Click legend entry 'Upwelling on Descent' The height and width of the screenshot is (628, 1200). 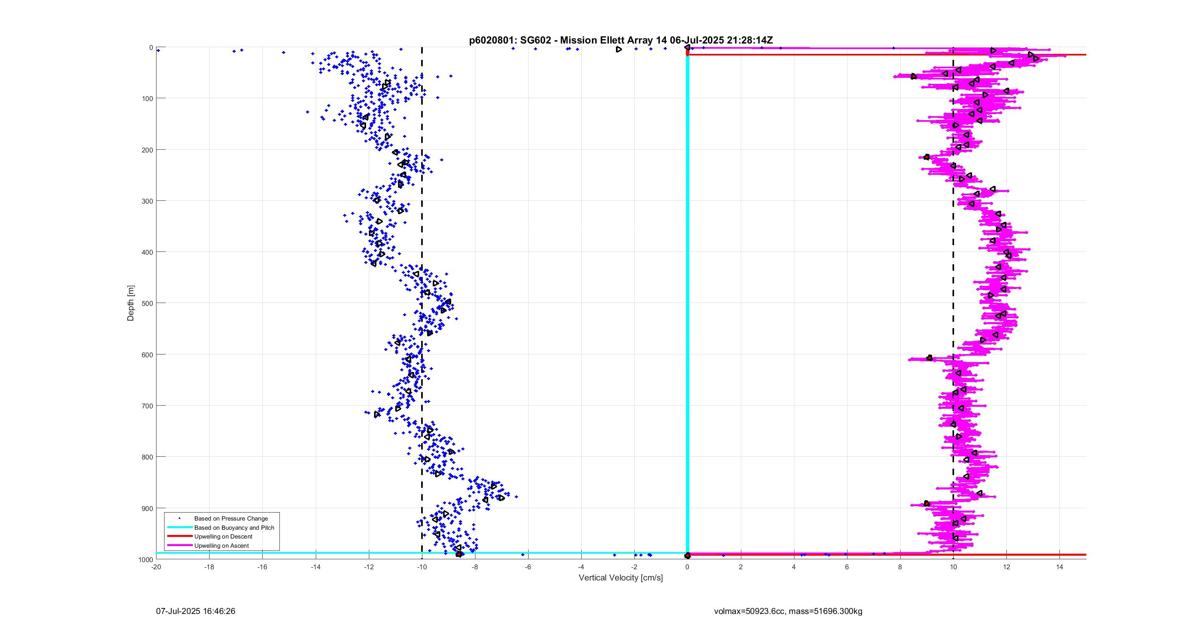click(223, 537)
